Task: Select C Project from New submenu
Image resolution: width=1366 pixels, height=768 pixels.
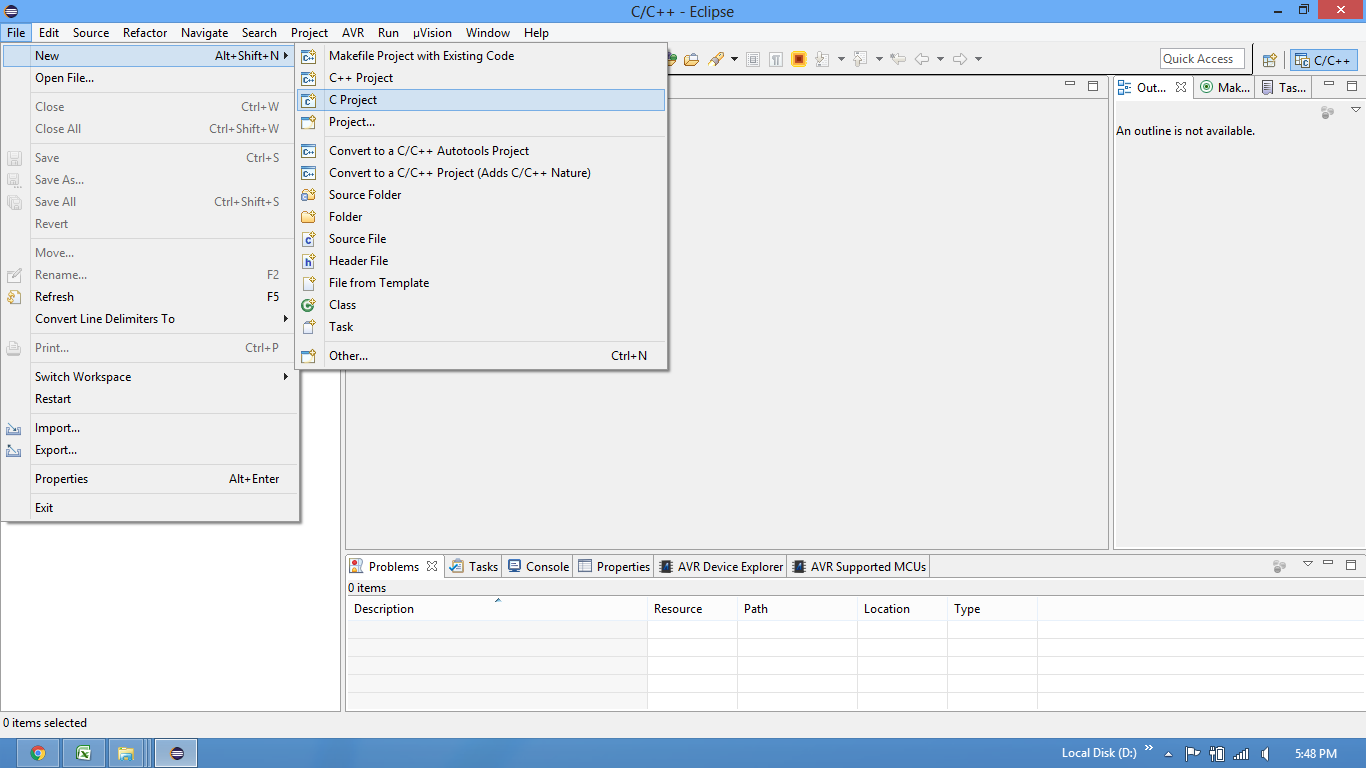Action: (x=353, y=100)
